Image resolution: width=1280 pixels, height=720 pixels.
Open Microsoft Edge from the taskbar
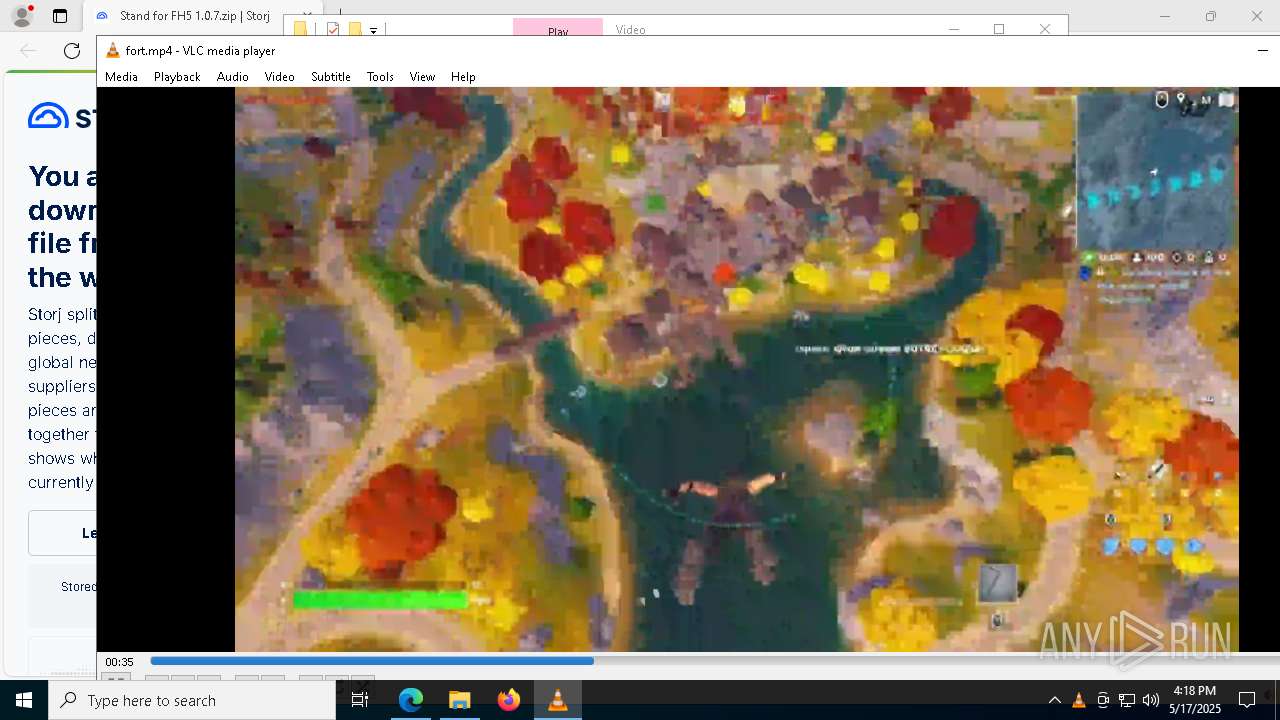(x=411, y=700)
